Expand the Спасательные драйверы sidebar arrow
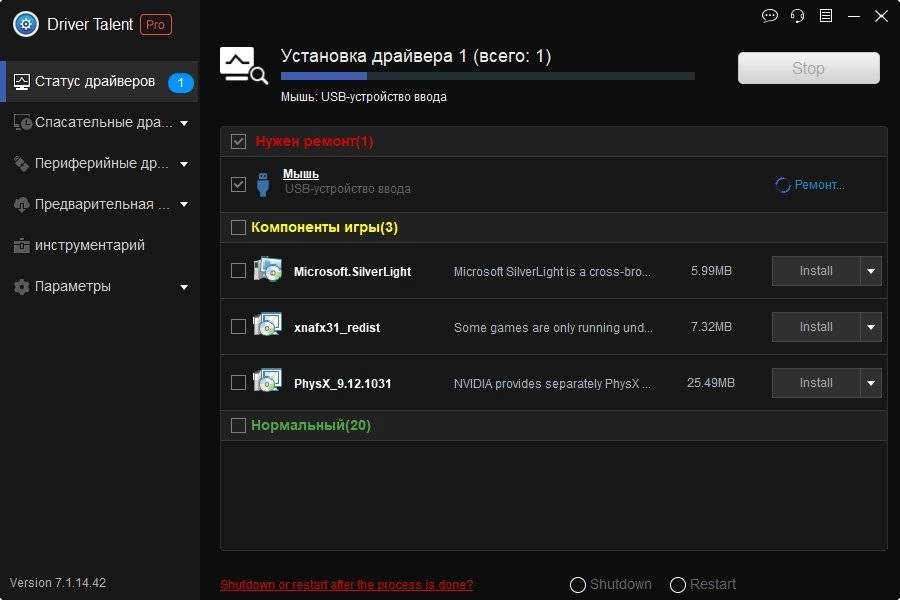900x600 pixels. tap(184, 123)
